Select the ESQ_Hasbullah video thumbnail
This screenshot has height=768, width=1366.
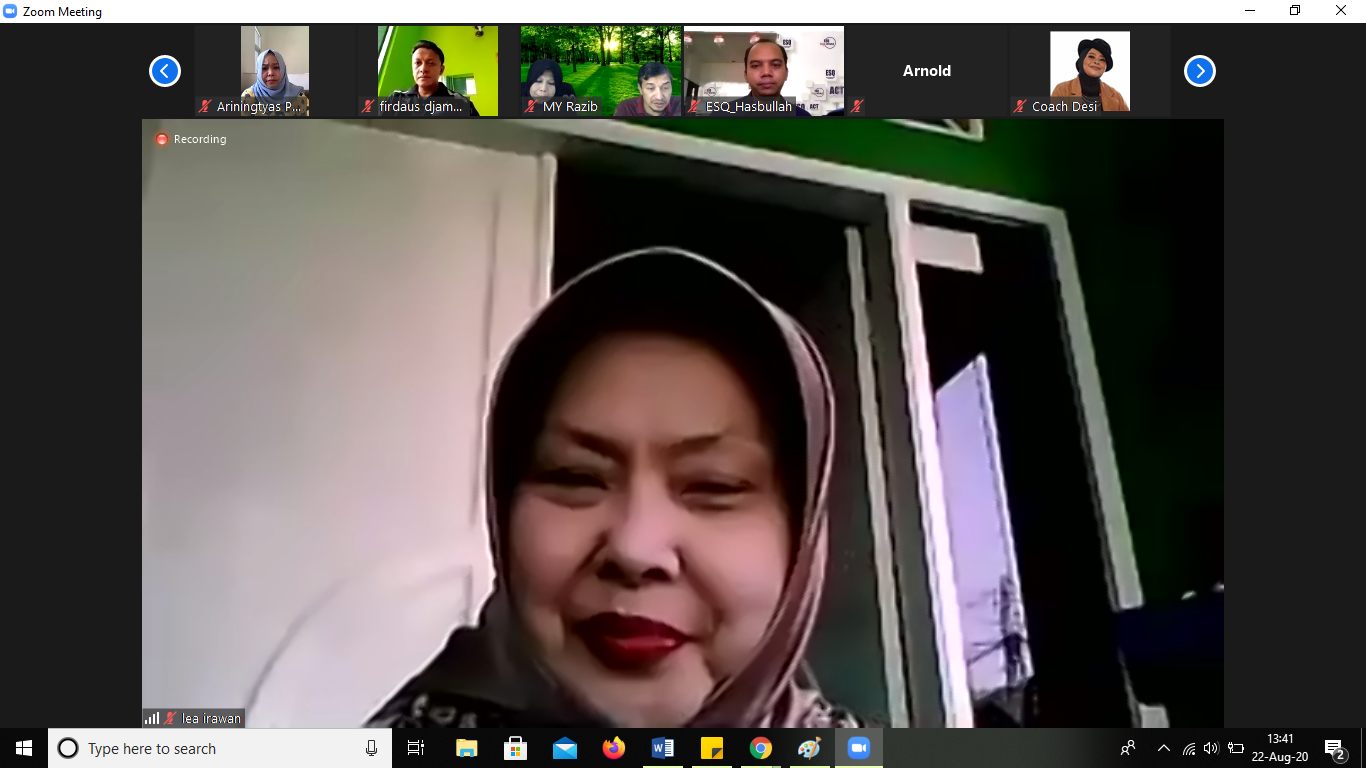(x=764, y=71)
